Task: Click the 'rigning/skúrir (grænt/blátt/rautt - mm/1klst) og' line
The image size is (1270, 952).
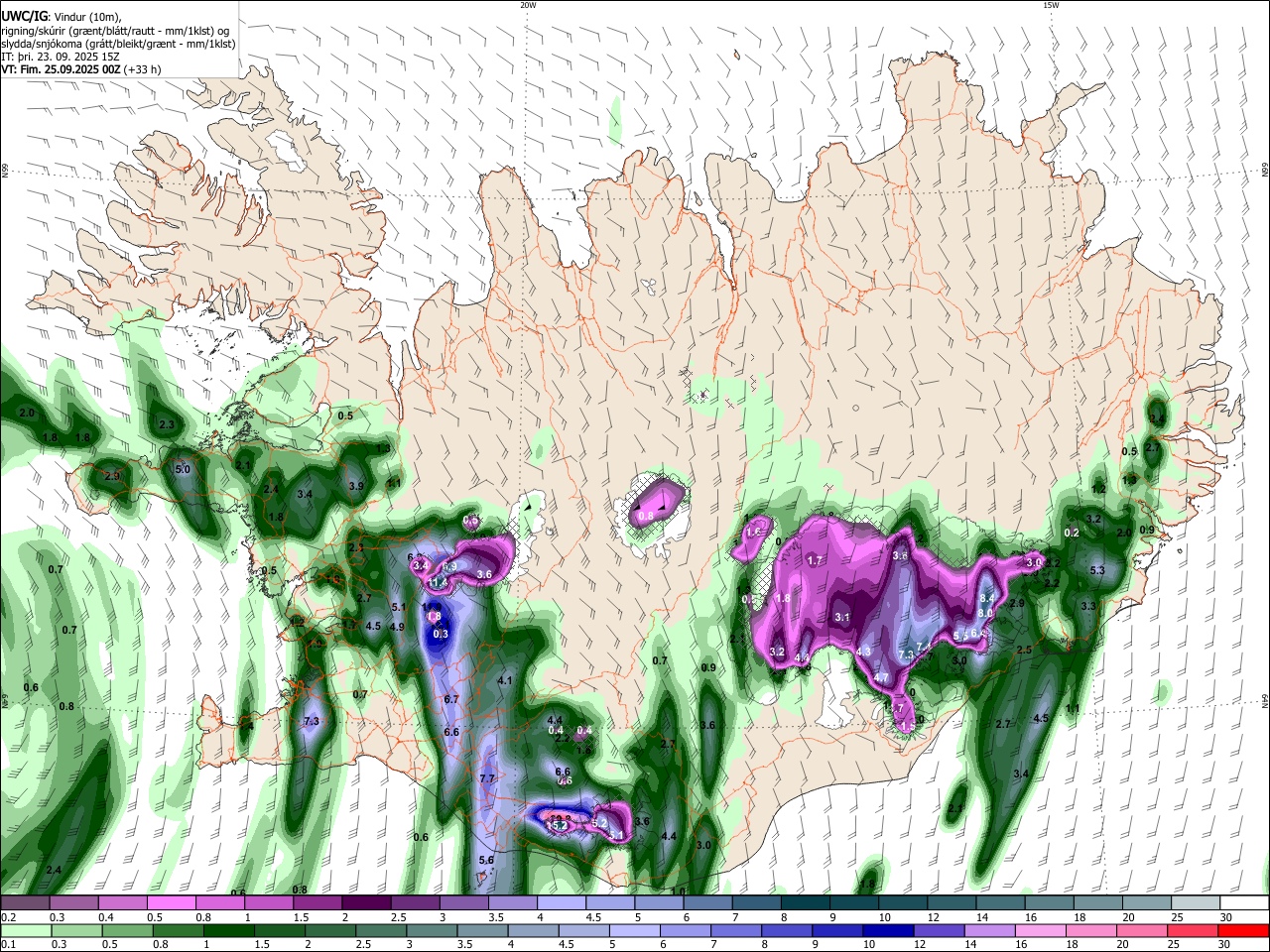Action: click(x=115, y=30)
